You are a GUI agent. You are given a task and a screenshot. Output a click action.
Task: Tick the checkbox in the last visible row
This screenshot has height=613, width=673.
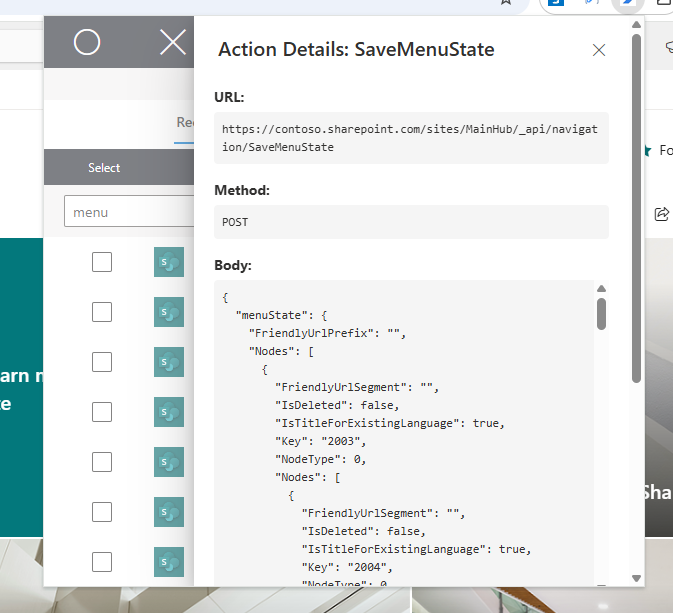click(x=102, y=562)
